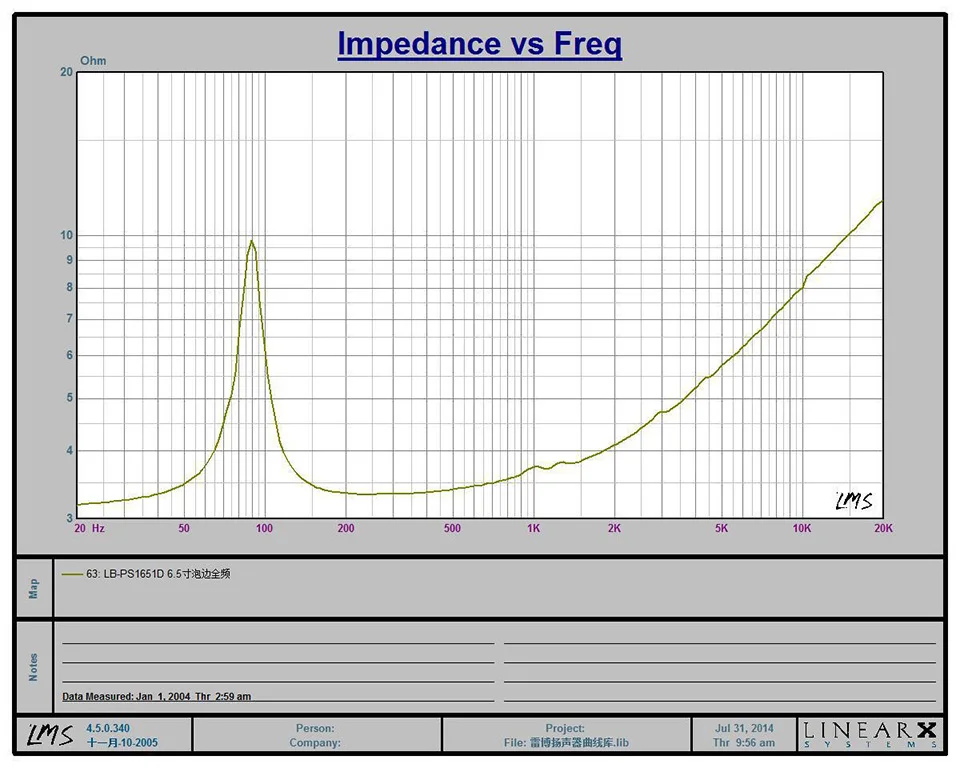The width and height of the screenshot is (960, 768).
Task: Click the '5K' frequency axis label
Action: (x=721, y=528)
